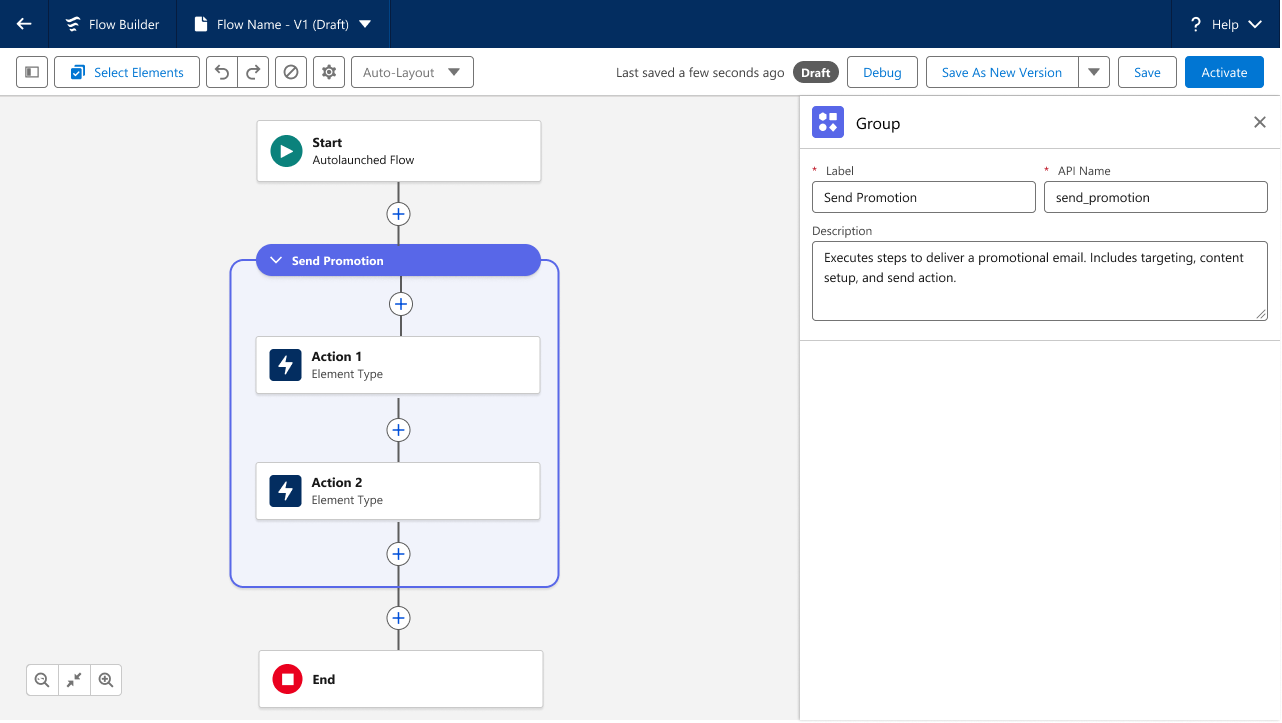1282x723 pixels.
Task: Redo the last change
Action: tap(253, 72)
